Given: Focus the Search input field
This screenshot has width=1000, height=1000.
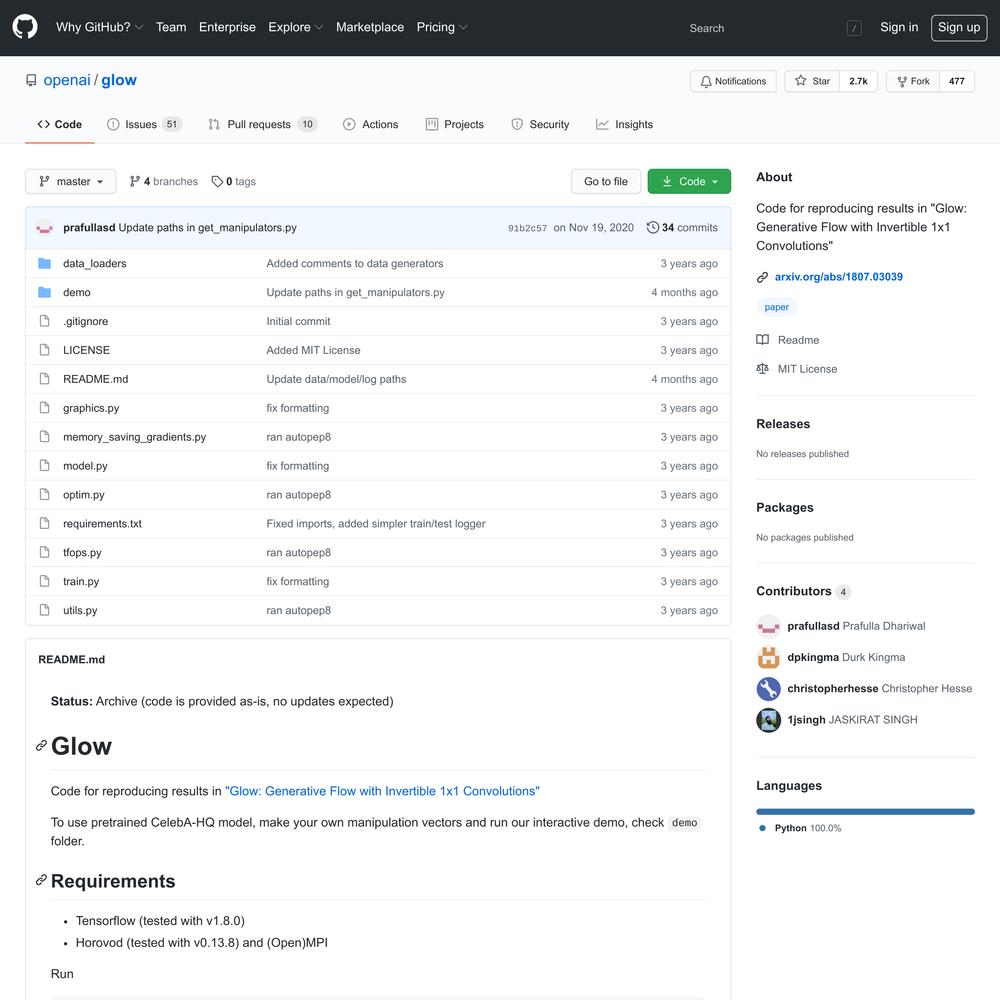Looking at the screenshot, I should [775, 28].
